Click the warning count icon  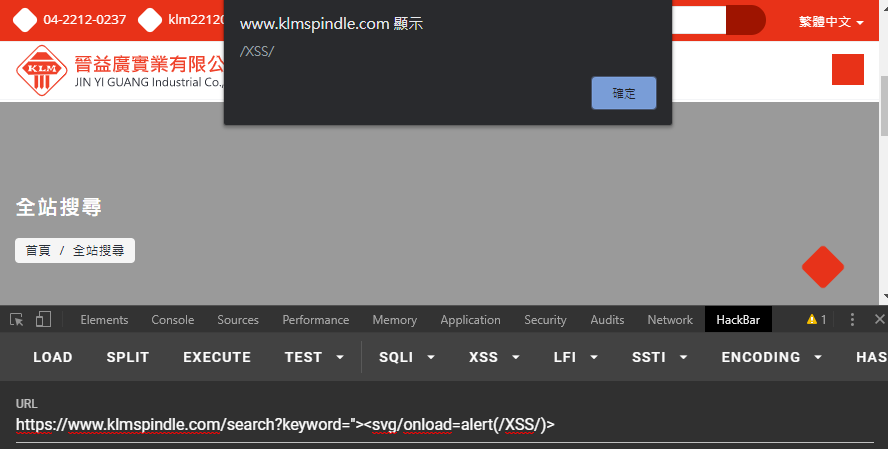click(x=816, y=320)
